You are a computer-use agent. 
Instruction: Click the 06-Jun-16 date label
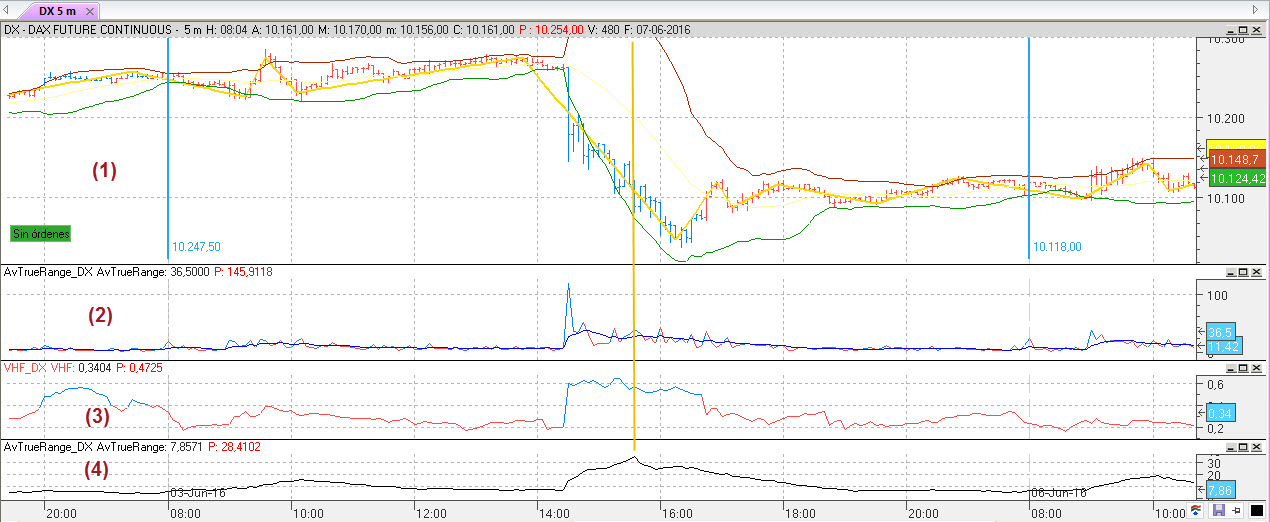tap(1058, 493)
